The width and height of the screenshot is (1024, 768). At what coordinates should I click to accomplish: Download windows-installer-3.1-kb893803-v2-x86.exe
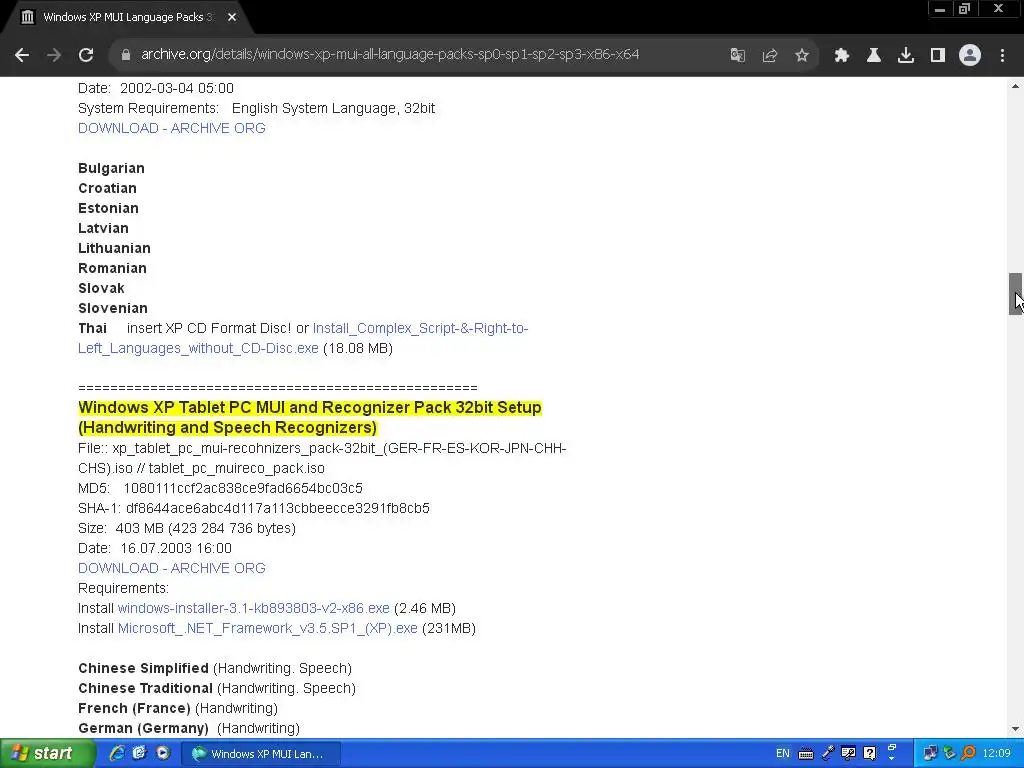coord(253,608)
